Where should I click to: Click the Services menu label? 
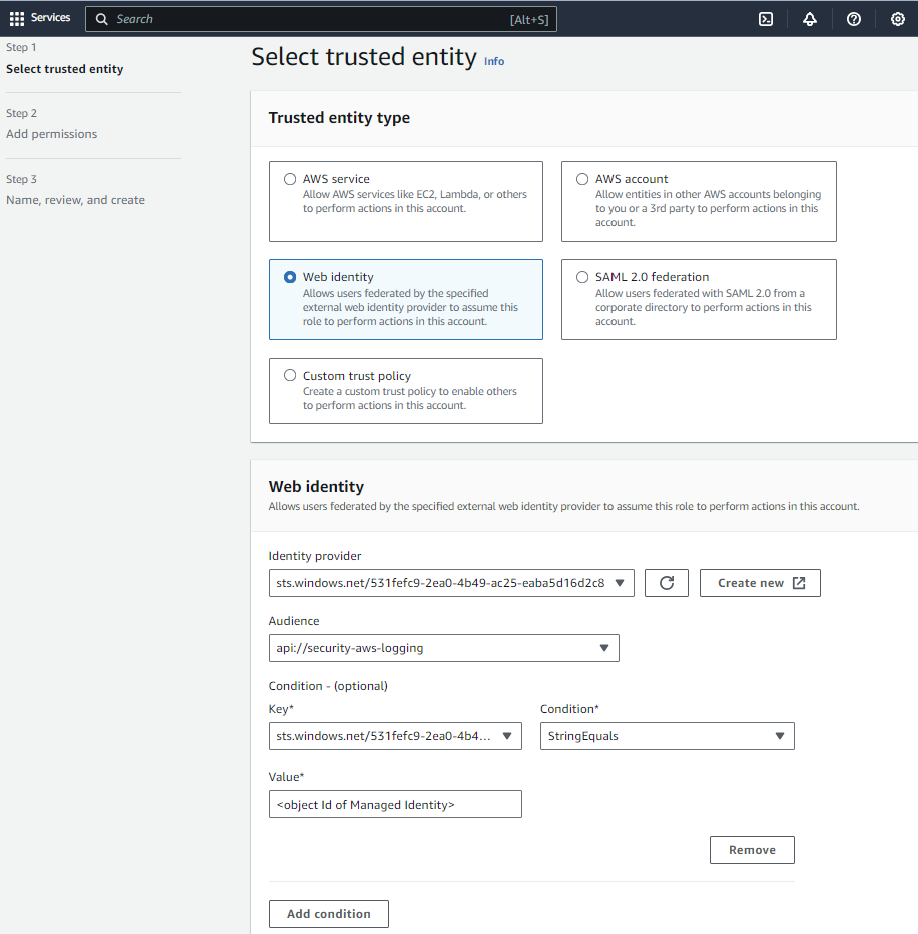[51, 18]
